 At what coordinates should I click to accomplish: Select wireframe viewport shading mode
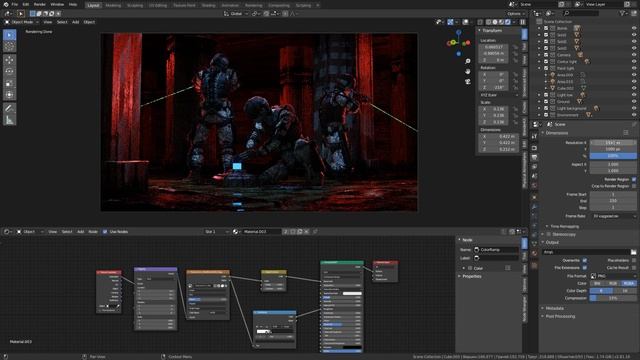point(489,22)
